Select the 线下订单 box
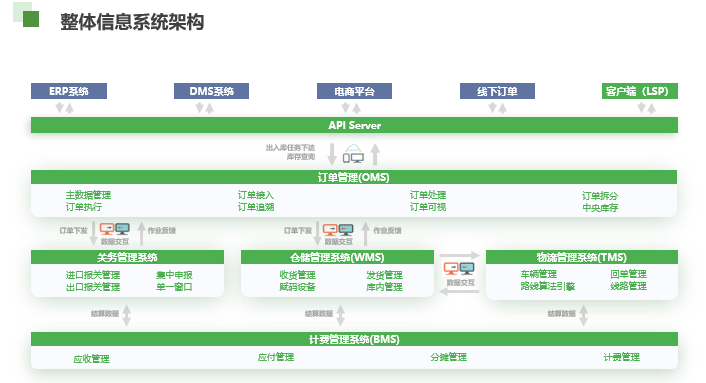This screenshot has height=383, width=706. coord(497,91)
